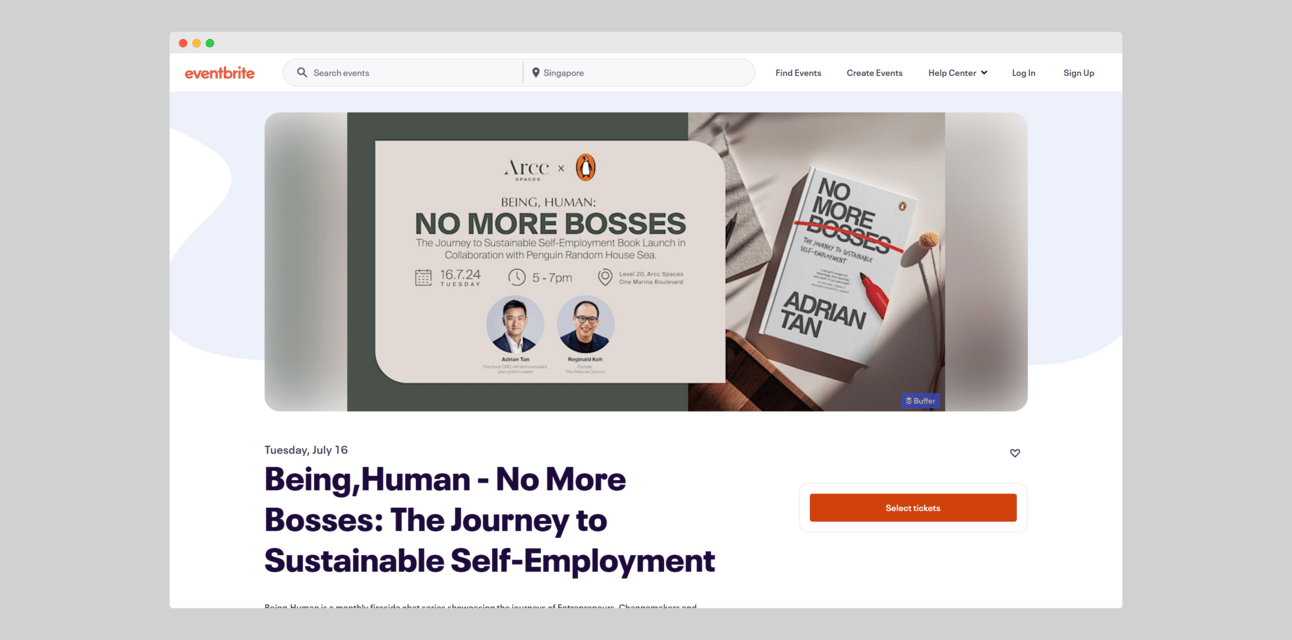Viewport: 1292px width, 640px height.
Task: Select tickets for the event
Action: point(913,508)
